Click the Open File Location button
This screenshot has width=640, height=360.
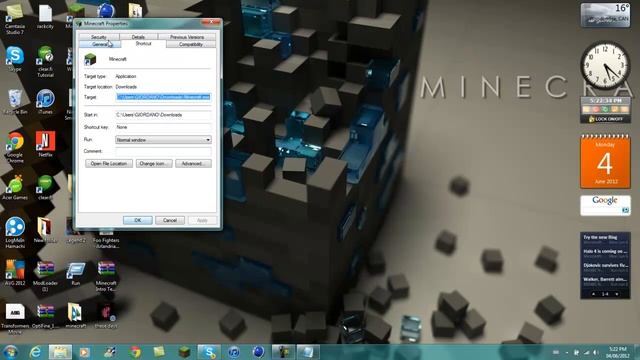point(109,164)
